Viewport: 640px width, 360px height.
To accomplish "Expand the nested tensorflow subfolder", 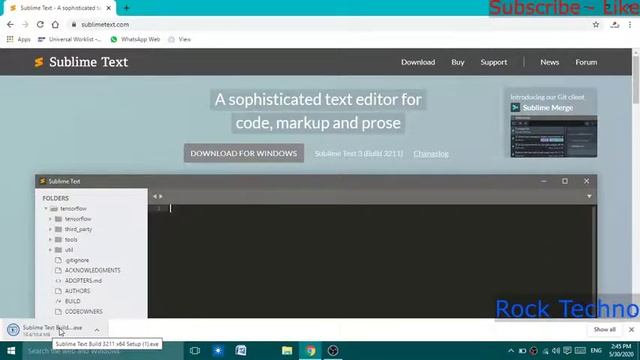I will 50,219.
